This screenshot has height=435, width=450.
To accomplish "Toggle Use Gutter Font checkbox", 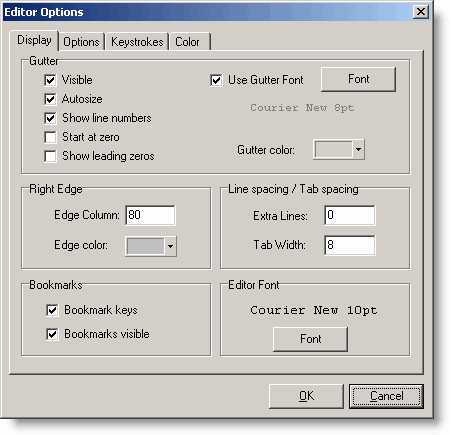I will point(216,80).
